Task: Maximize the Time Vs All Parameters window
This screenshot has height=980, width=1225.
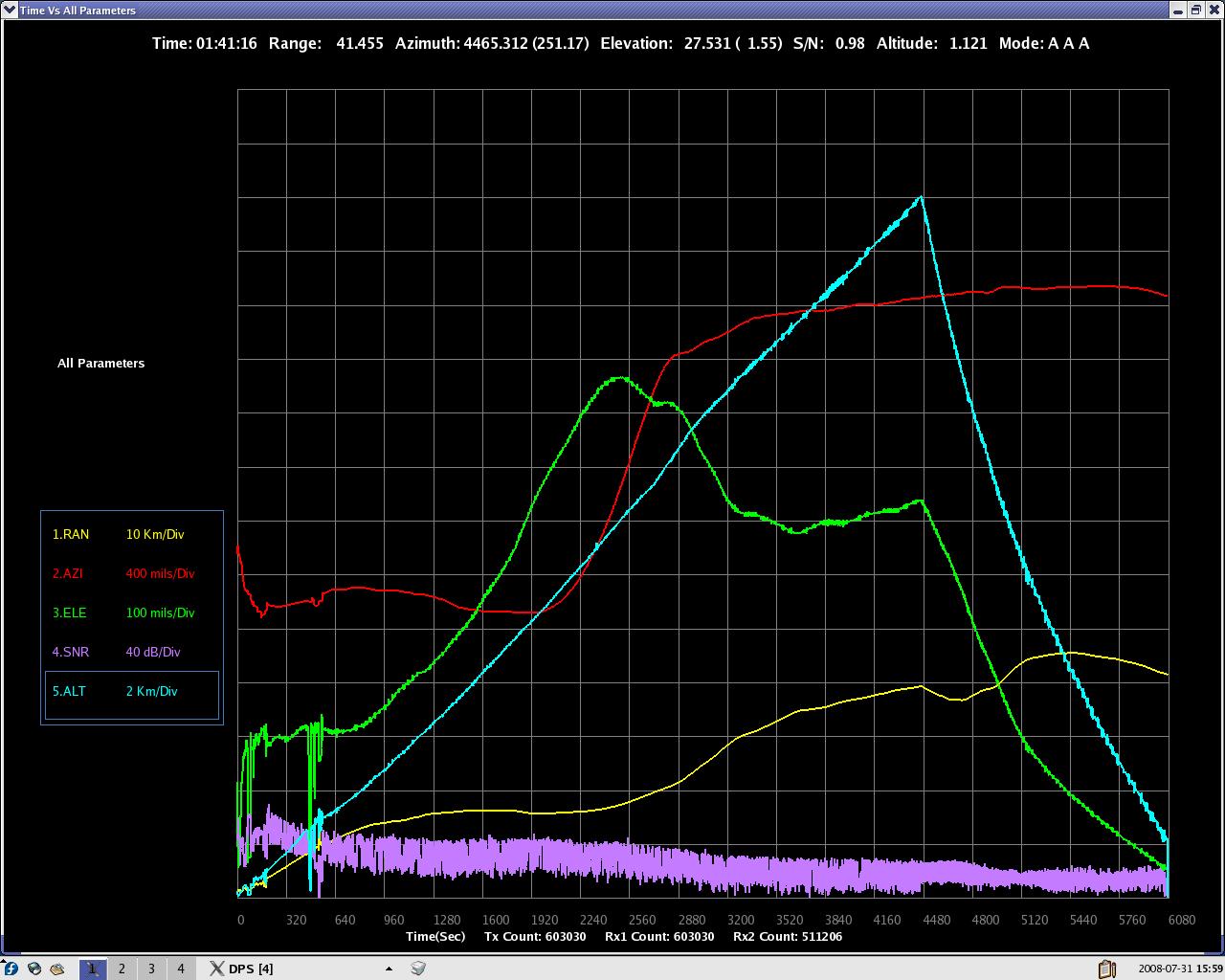Action: (x=1195, y=10)
